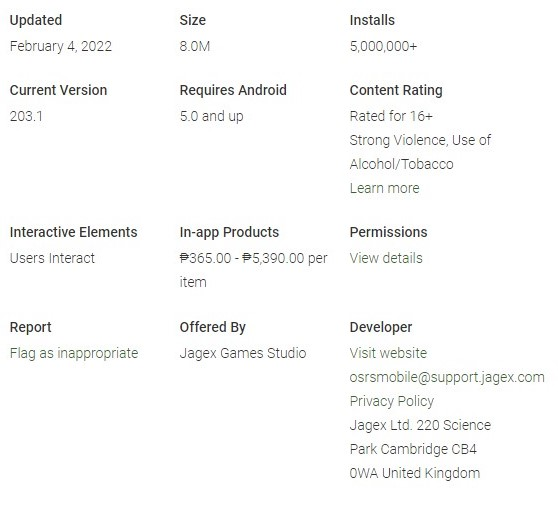Open the Learn more content rating link
This screenshot has height=523, width=558.
tap(384, 188)
